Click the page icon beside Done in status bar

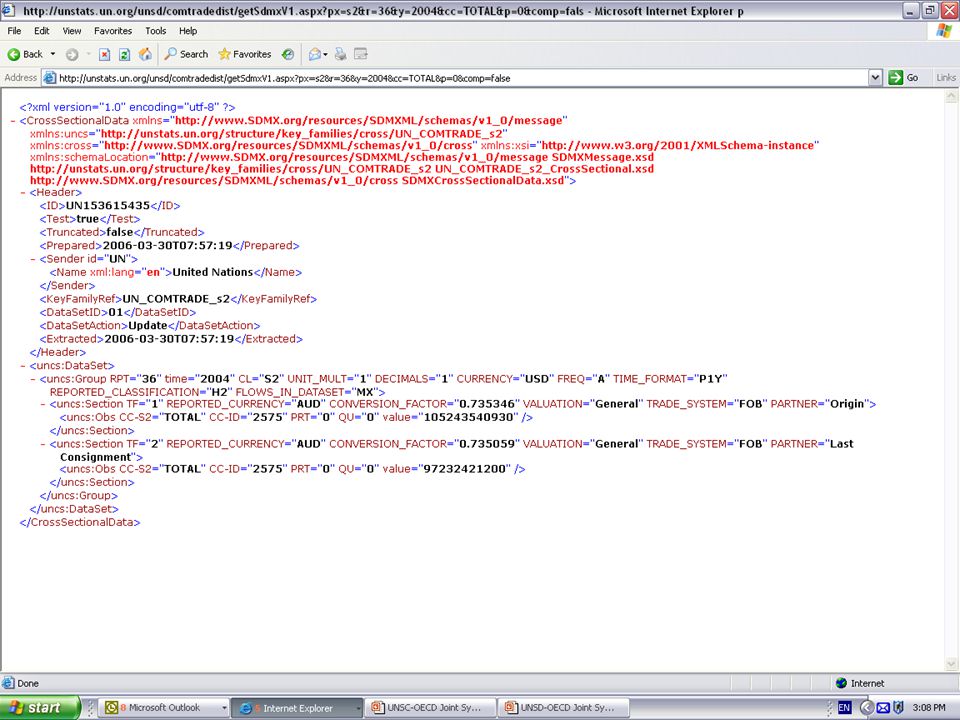pyautogui.click(x=8, y=683)
